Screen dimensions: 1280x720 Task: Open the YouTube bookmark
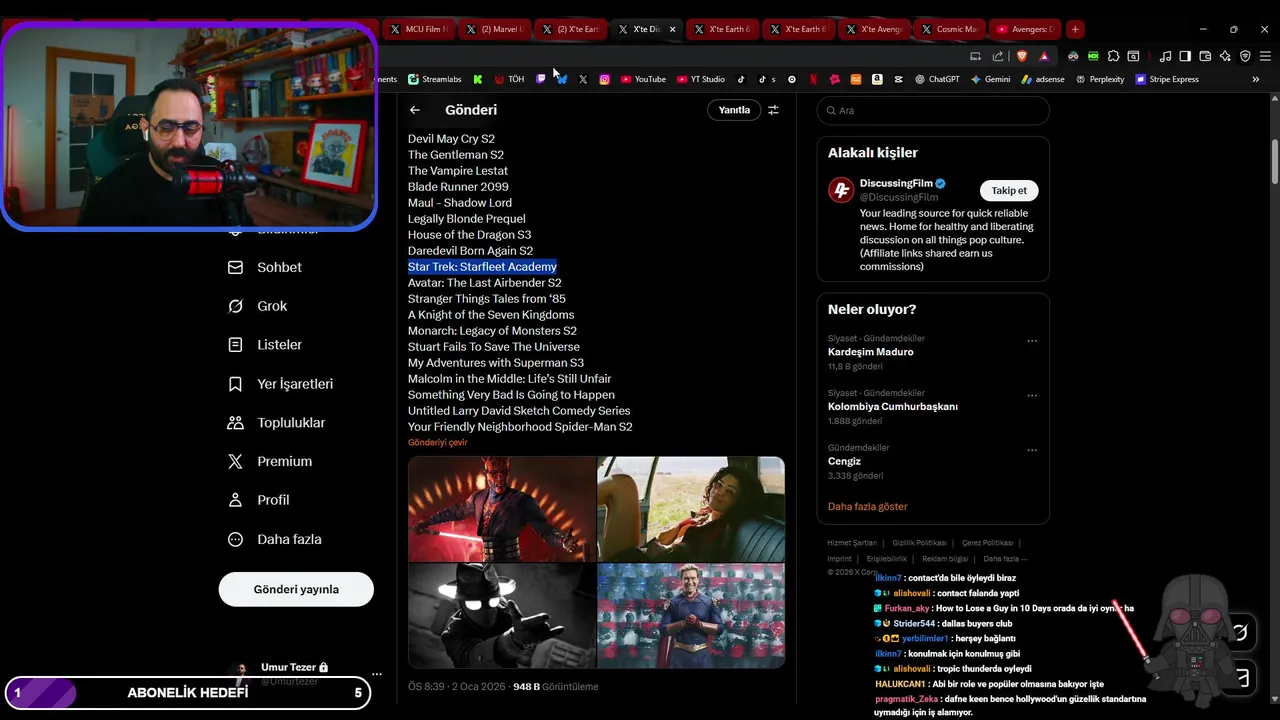[x=642, y=79]
